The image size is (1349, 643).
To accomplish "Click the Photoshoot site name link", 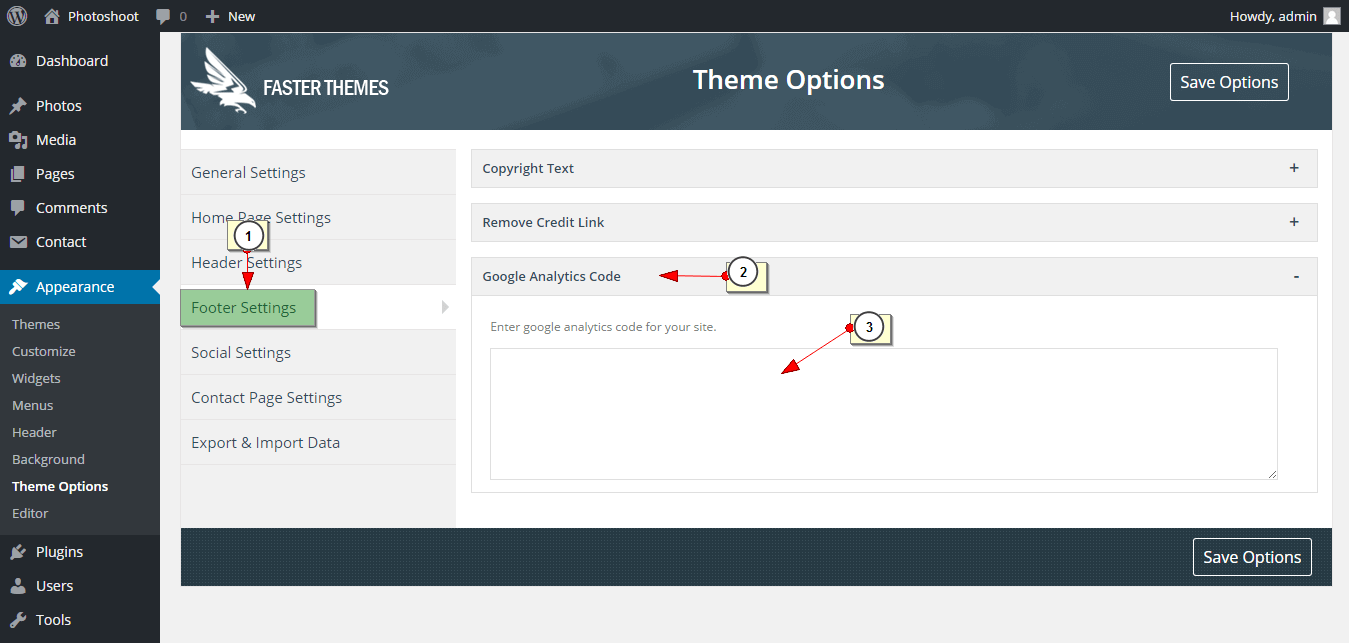I will pos(104,16).
